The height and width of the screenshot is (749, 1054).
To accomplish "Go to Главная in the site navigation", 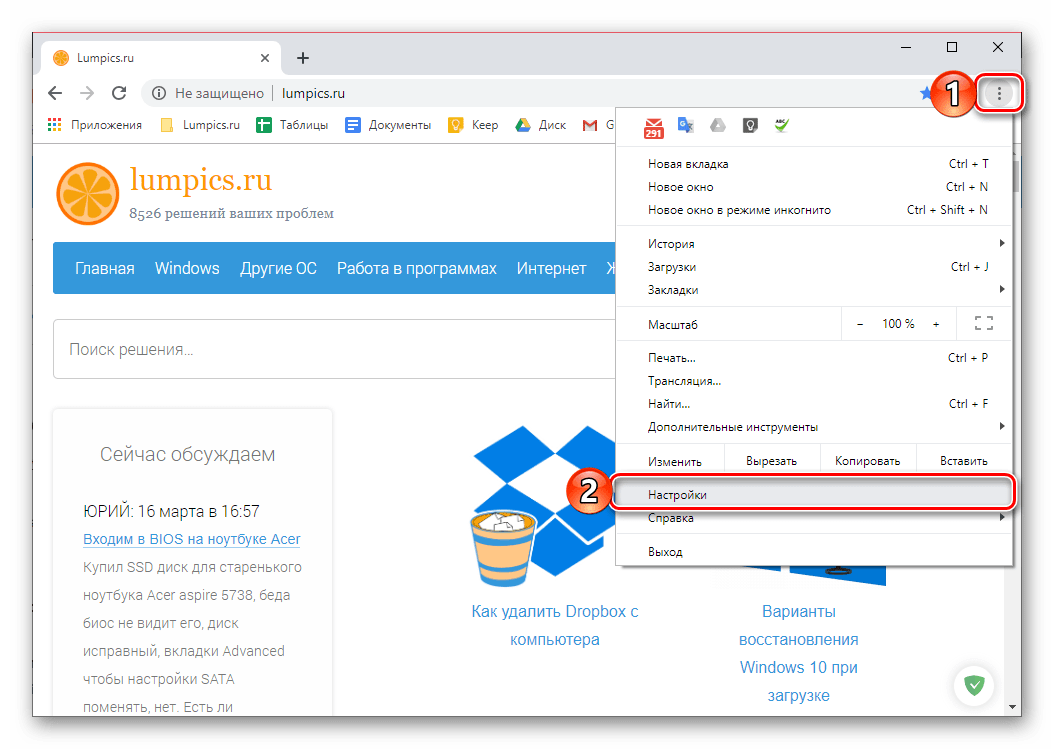I will (105, 268).
